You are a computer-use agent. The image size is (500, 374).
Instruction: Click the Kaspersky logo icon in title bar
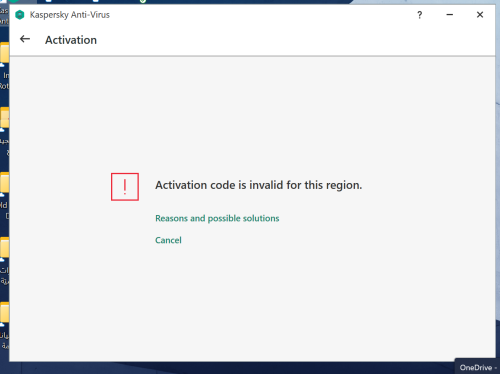tap(20, 15)
